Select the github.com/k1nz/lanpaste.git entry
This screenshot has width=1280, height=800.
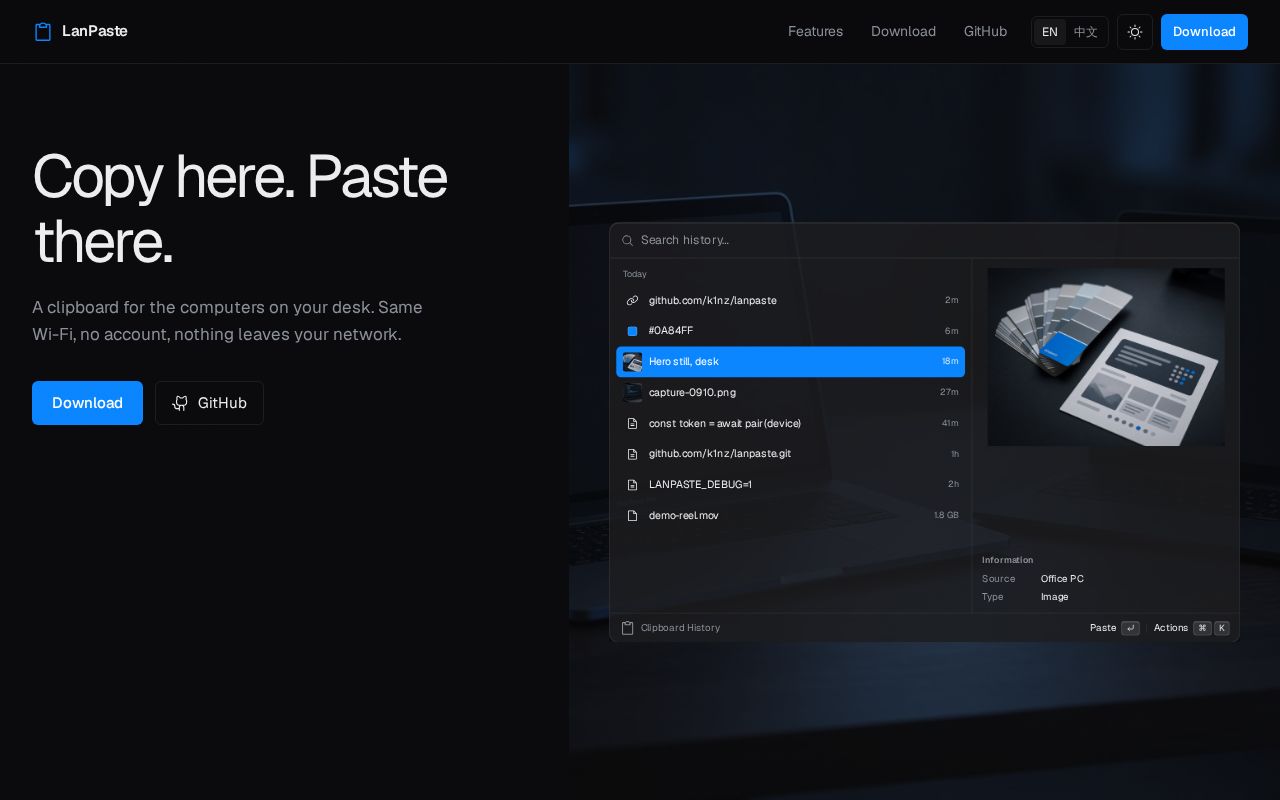tap(790, 454)
